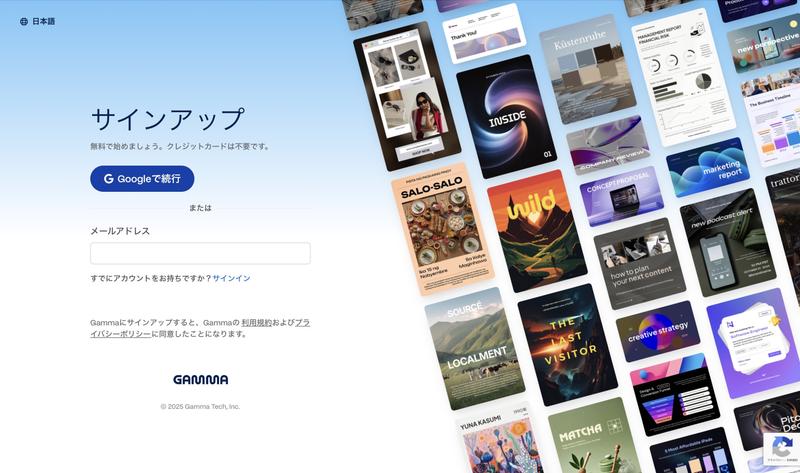Select The Last Visitor poster thumbnail
Screen dimensions: 800x473
click(x=567, y=344)
